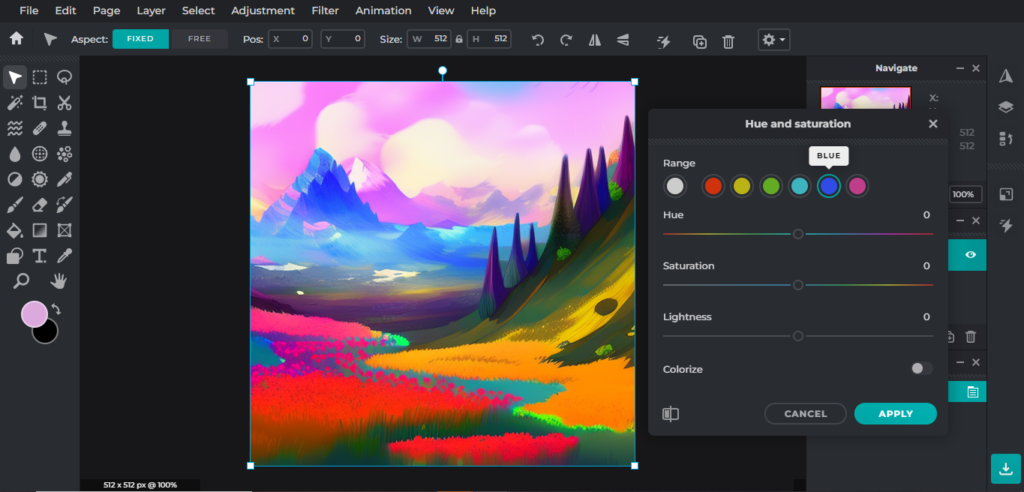1024x492 pixels.
Task: Select the Lasso select tool
Action: [64, 78]
